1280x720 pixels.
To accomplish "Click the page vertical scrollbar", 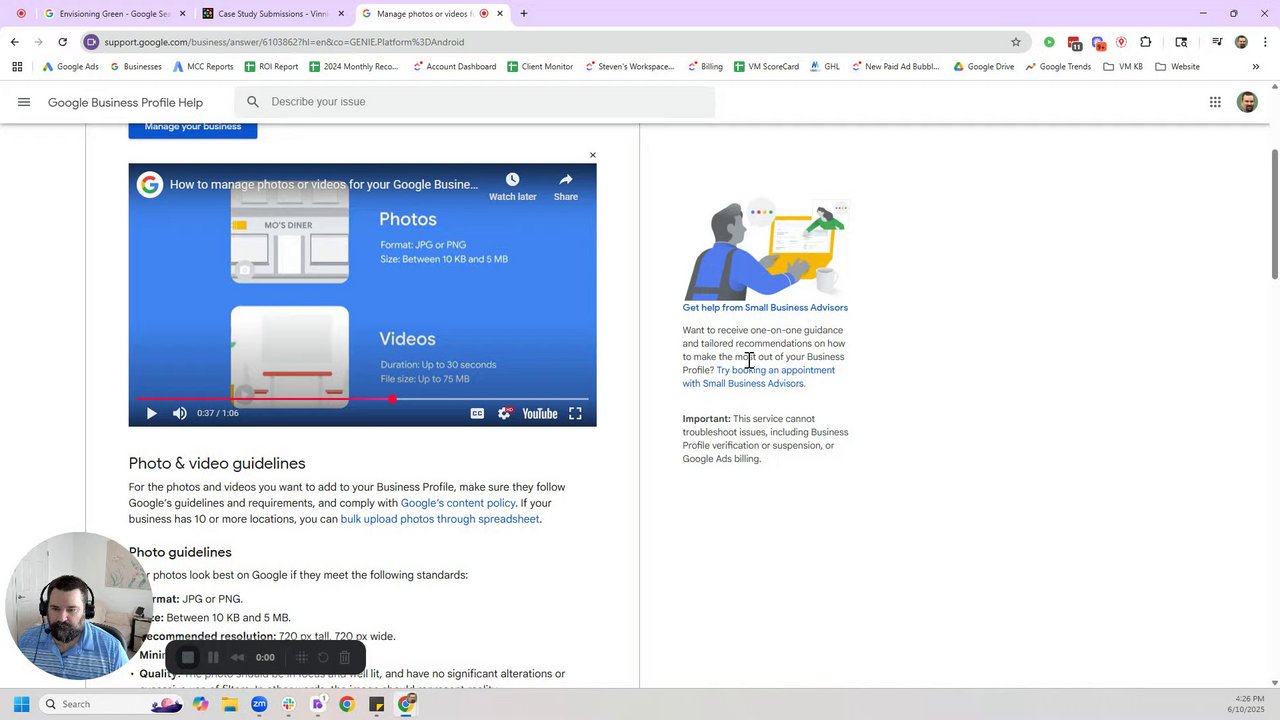I will click(x=1274, y=215).
